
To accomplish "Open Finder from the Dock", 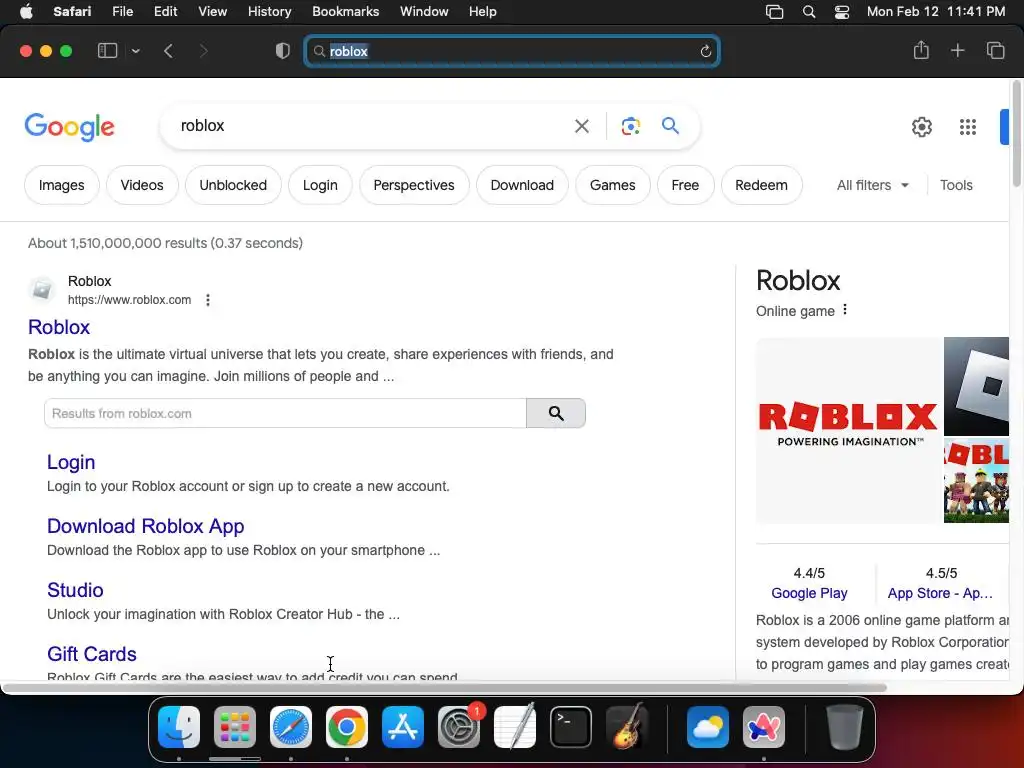I will pos(179,727).
